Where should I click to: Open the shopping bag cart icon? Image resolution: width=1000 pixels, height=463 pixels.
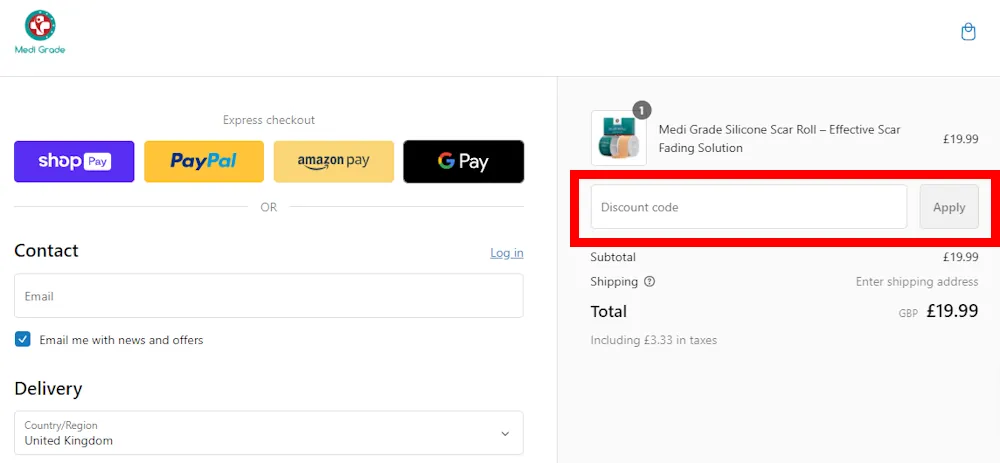(x=968, y=32)
